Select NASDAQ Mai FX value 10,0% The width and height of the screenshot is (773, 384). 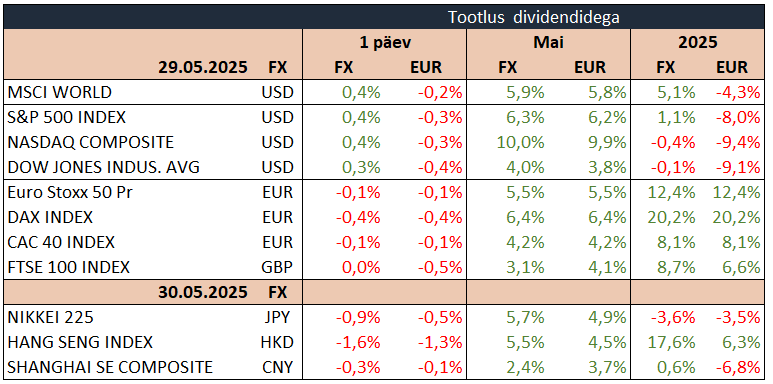521,142
